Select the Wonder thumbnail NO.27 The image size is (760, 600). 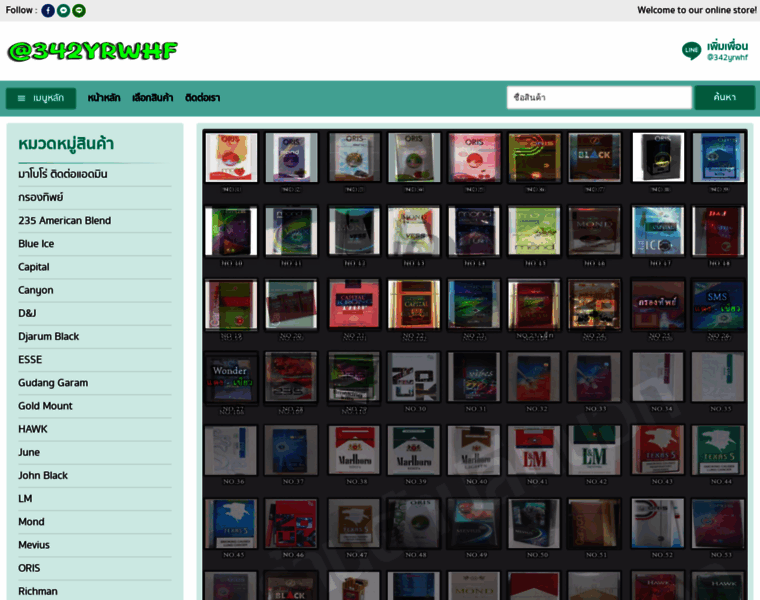click(x=231, y=378)
